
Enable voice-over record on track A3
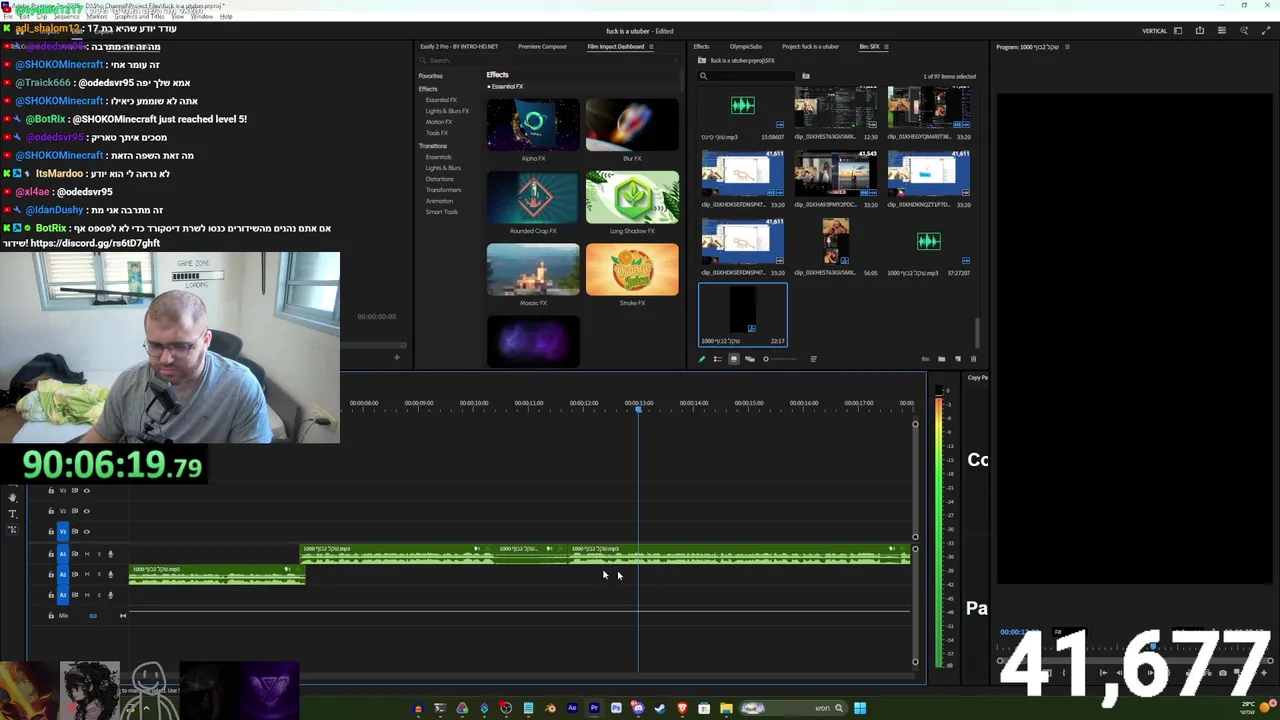click(x=111, y=595)
